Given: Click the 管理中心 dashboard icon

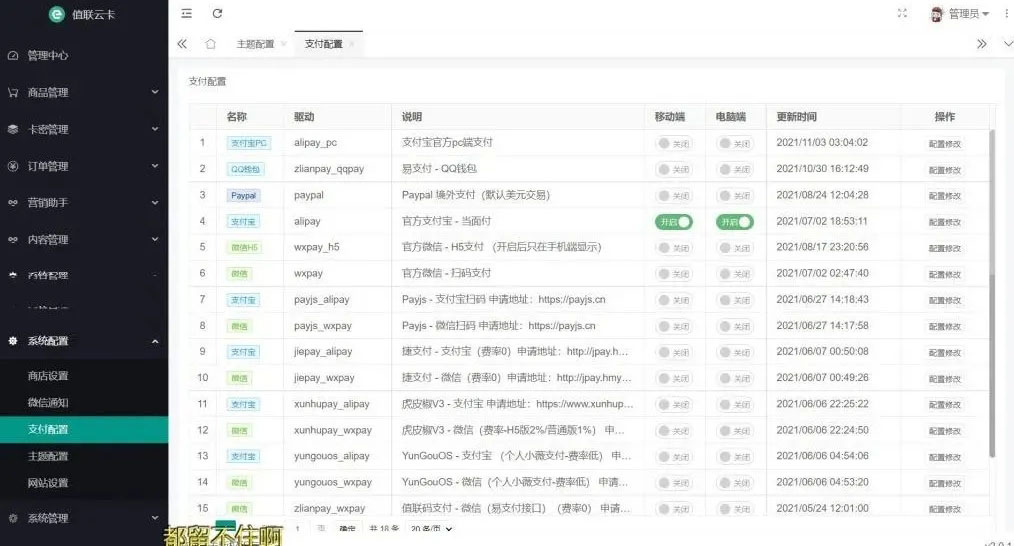Looking at the screenshot, I should 13,56.
